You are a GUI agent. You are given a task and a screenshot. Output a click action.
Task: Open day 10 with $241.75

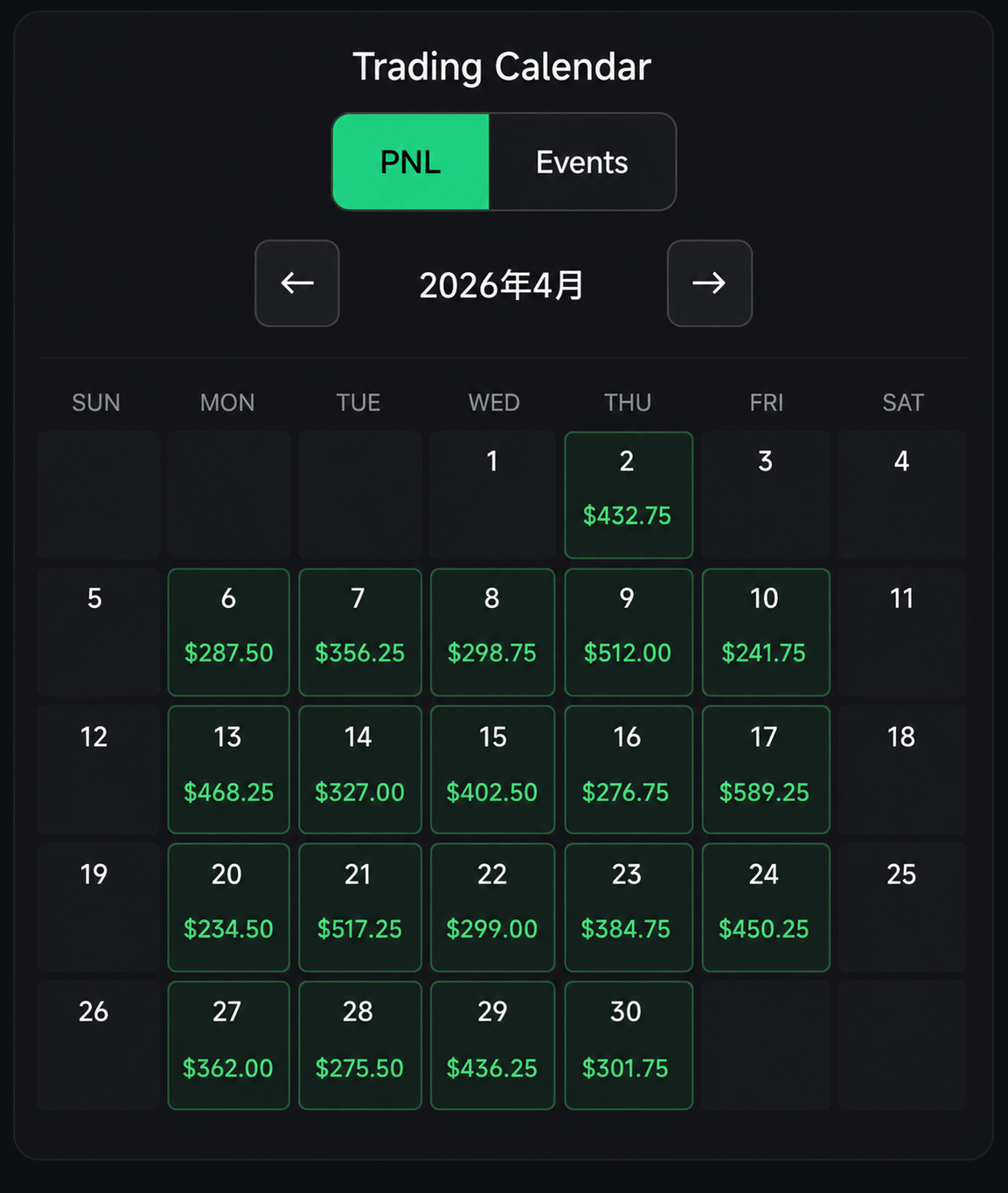tap(766, 632)
